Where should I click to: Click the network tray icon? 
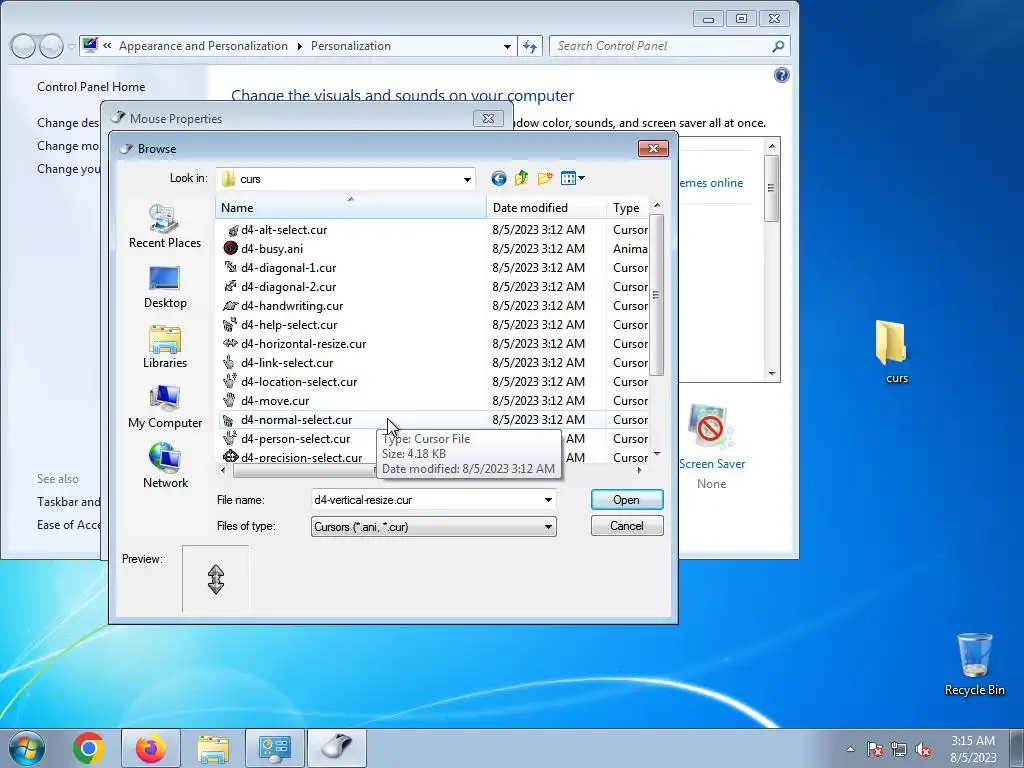(x=899, y=750)
